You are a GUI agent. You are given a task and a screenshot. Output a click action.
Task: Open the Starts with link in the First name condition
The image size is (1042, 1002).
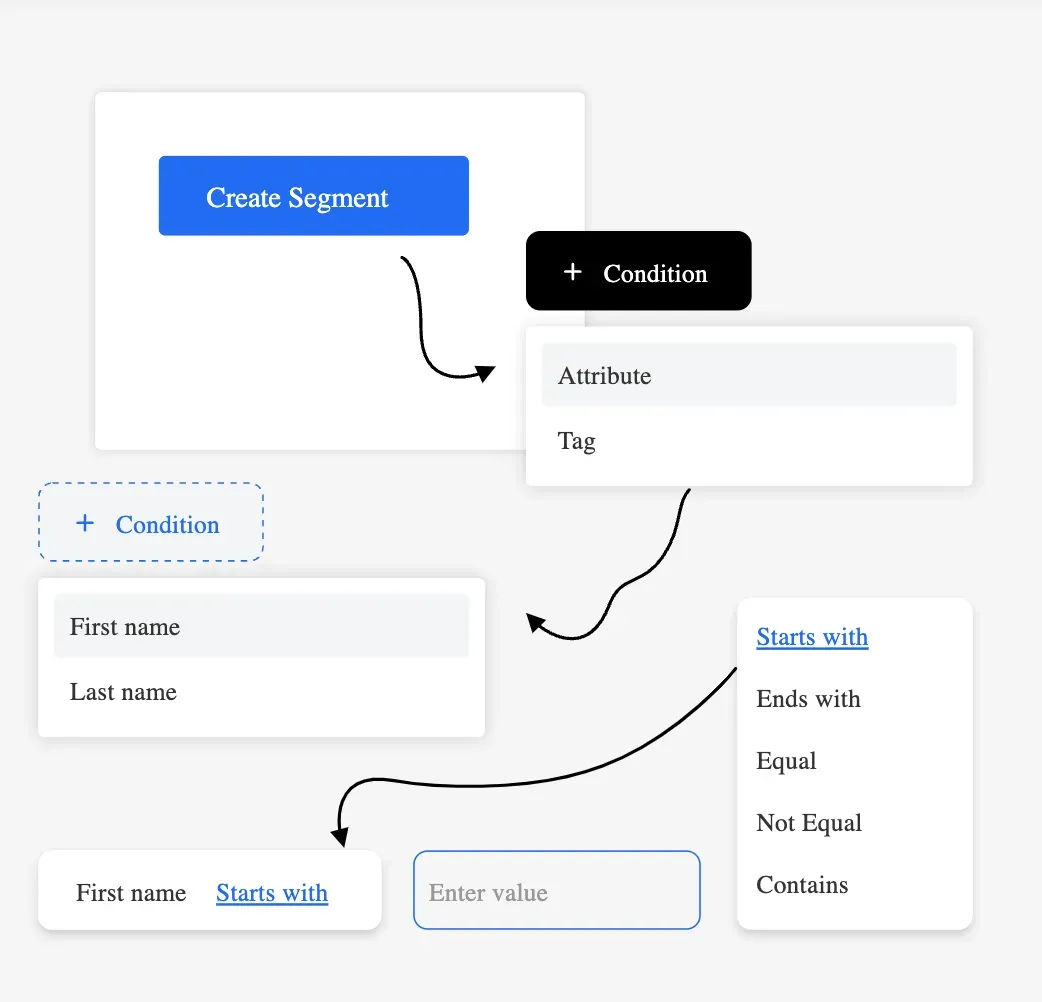[x=272, y=892]
